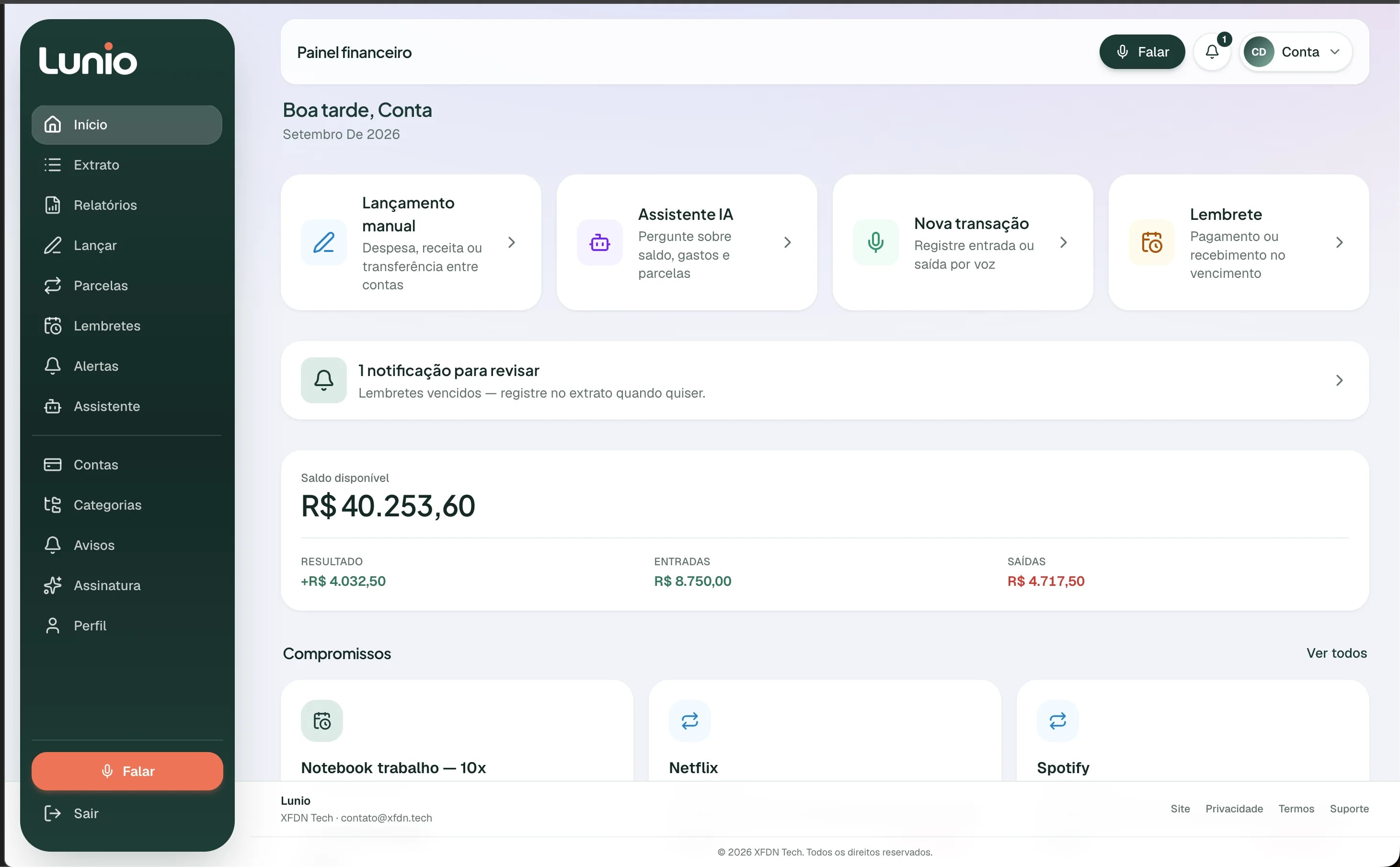Viewport: 1400px width, 867px height.
Task: Click the person icon beside Perfil
Action: pyautogui.click(x=53, y=626)
